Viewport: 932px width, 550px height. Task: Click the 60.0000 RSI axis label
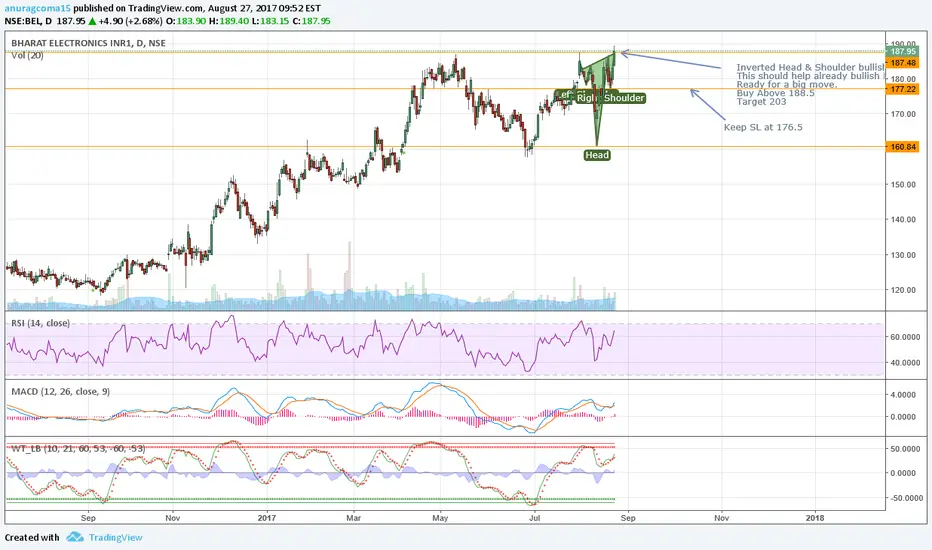point(905,337)
